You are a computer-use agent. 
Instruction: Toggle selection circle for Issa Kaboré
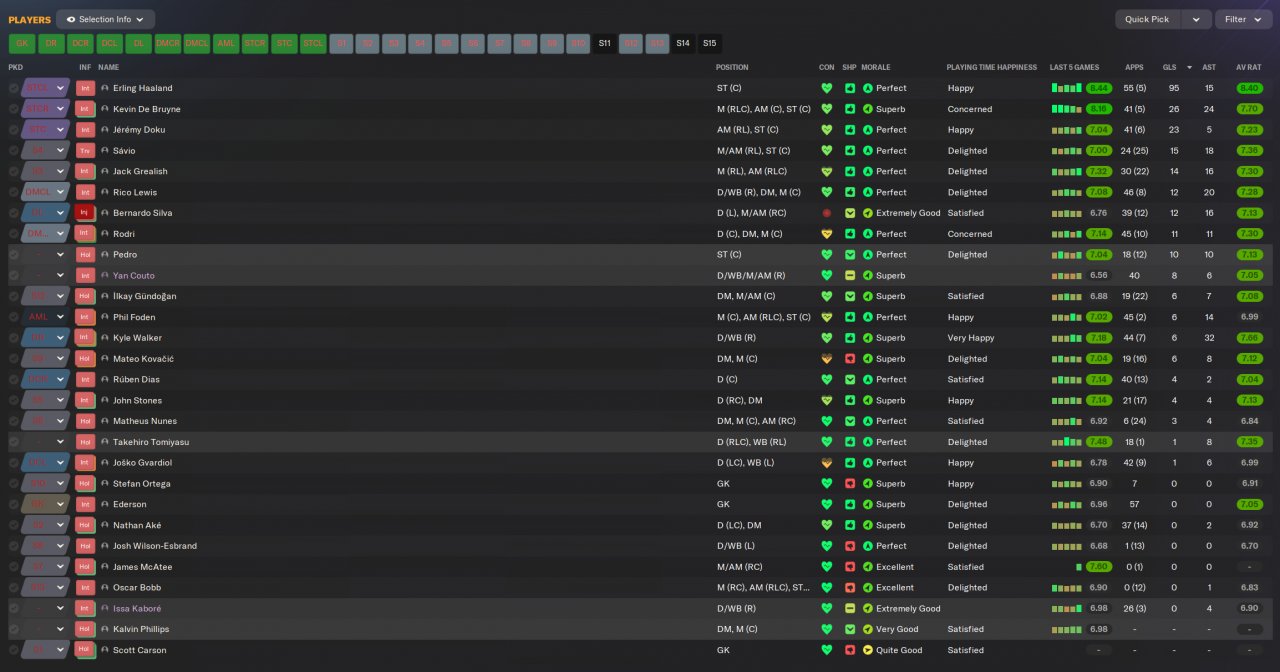(14, 609)
